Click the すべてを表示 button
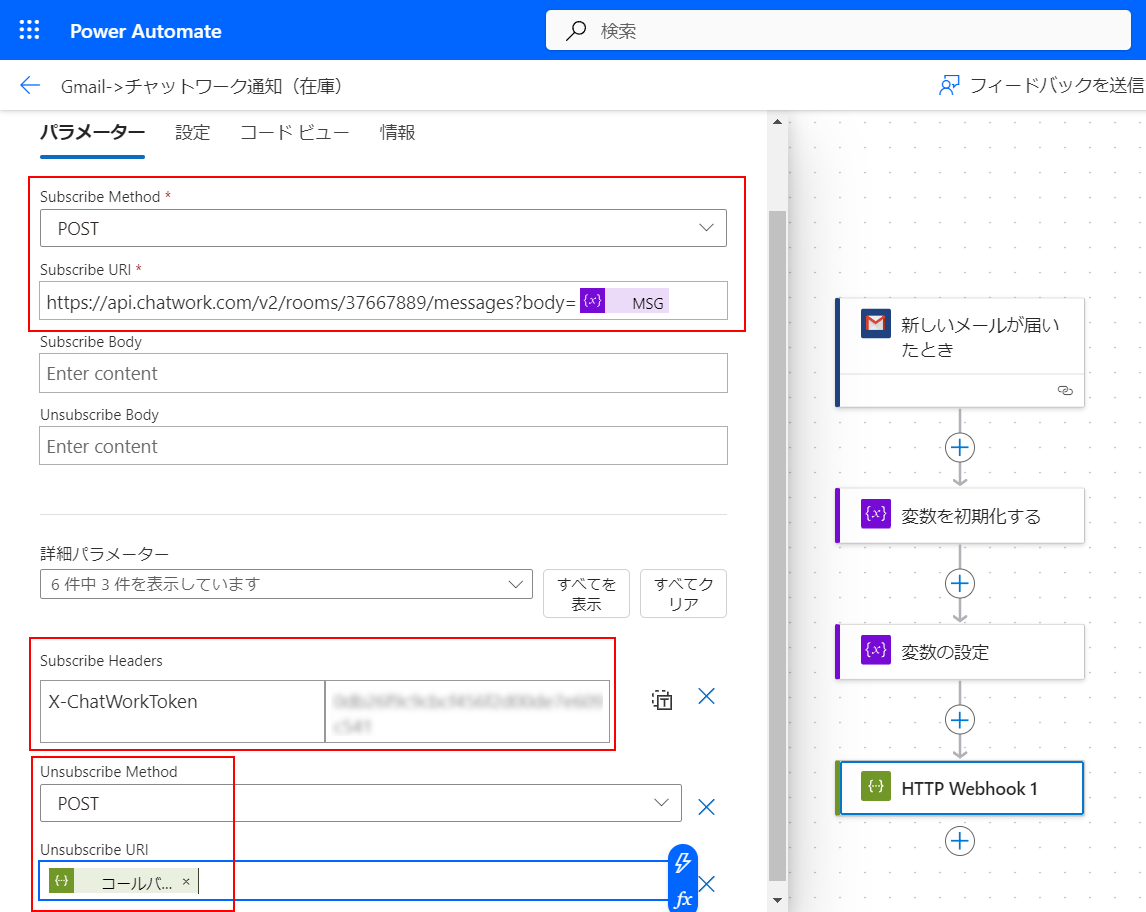 tap(586, 593)
